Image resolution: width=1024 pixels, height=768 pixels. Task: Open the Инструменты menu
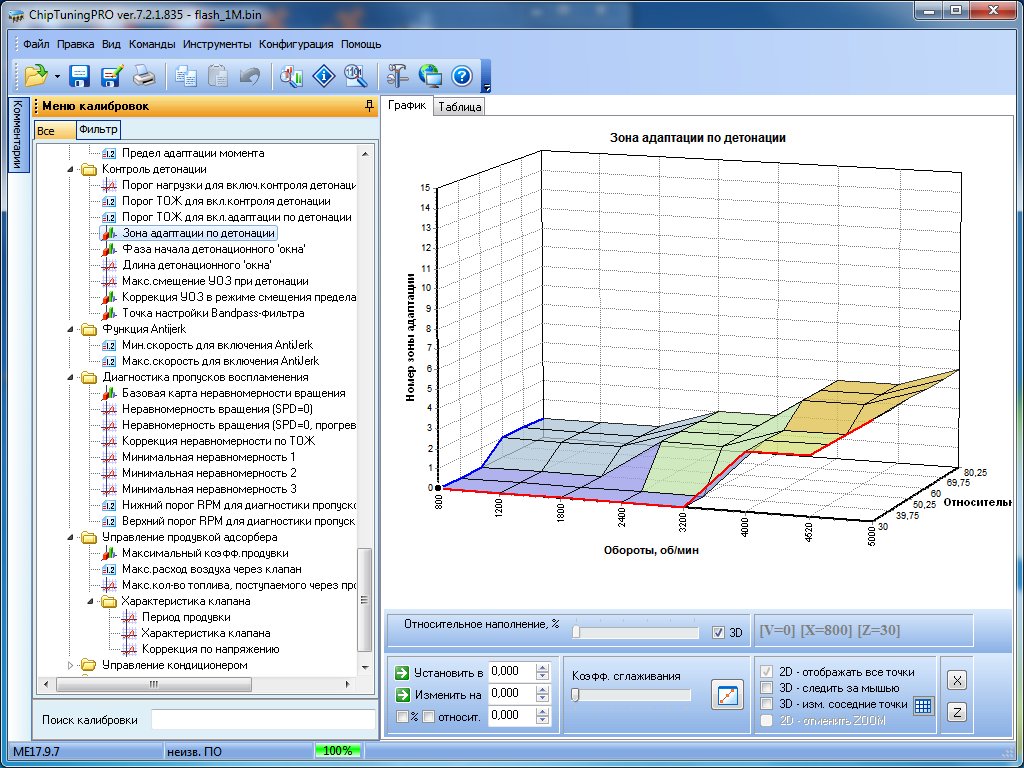217,44
